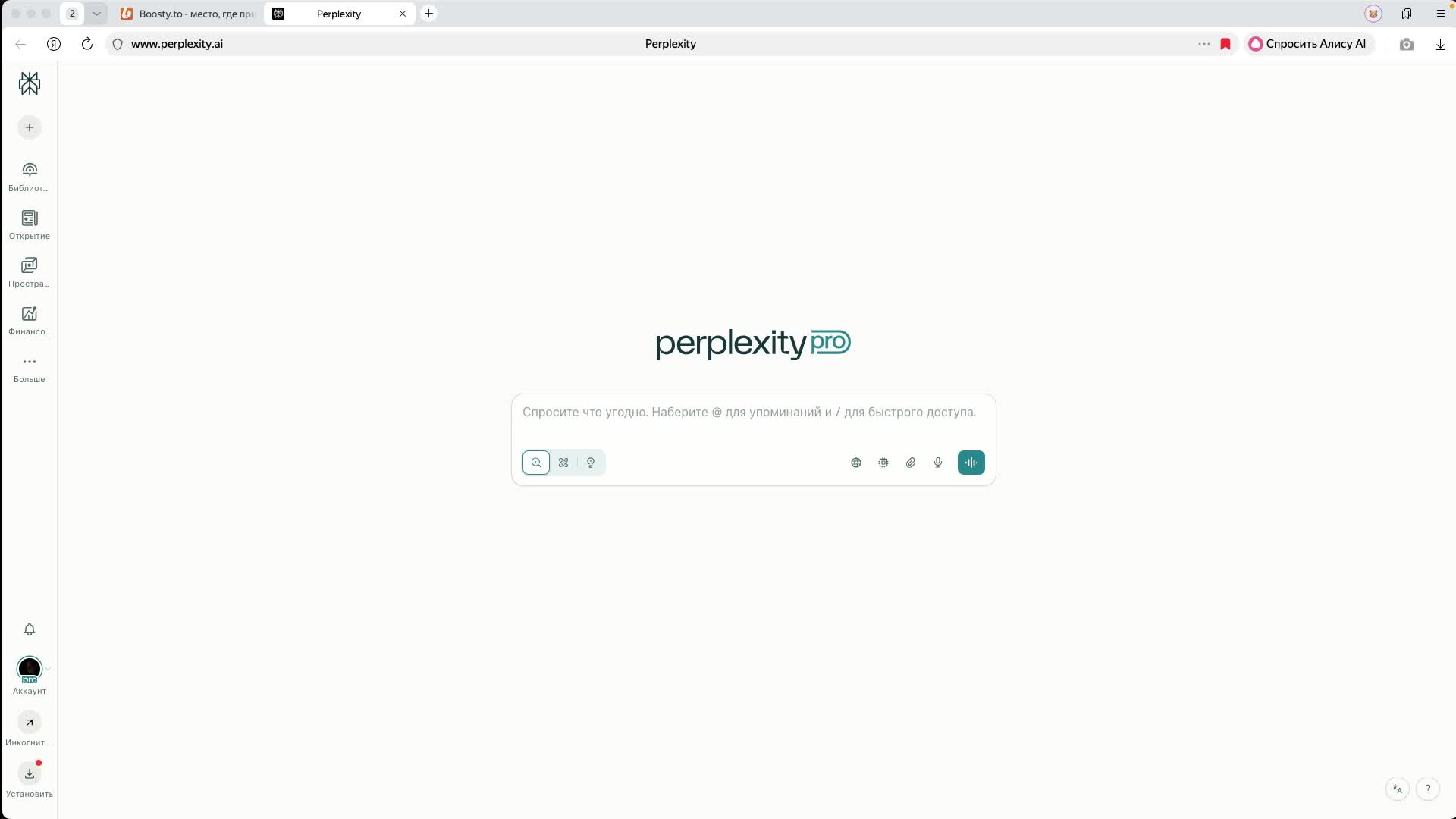Switch to the Labs lightbulb mode
The width and height of the screenshot is (1456, 819).
[591, 463]
